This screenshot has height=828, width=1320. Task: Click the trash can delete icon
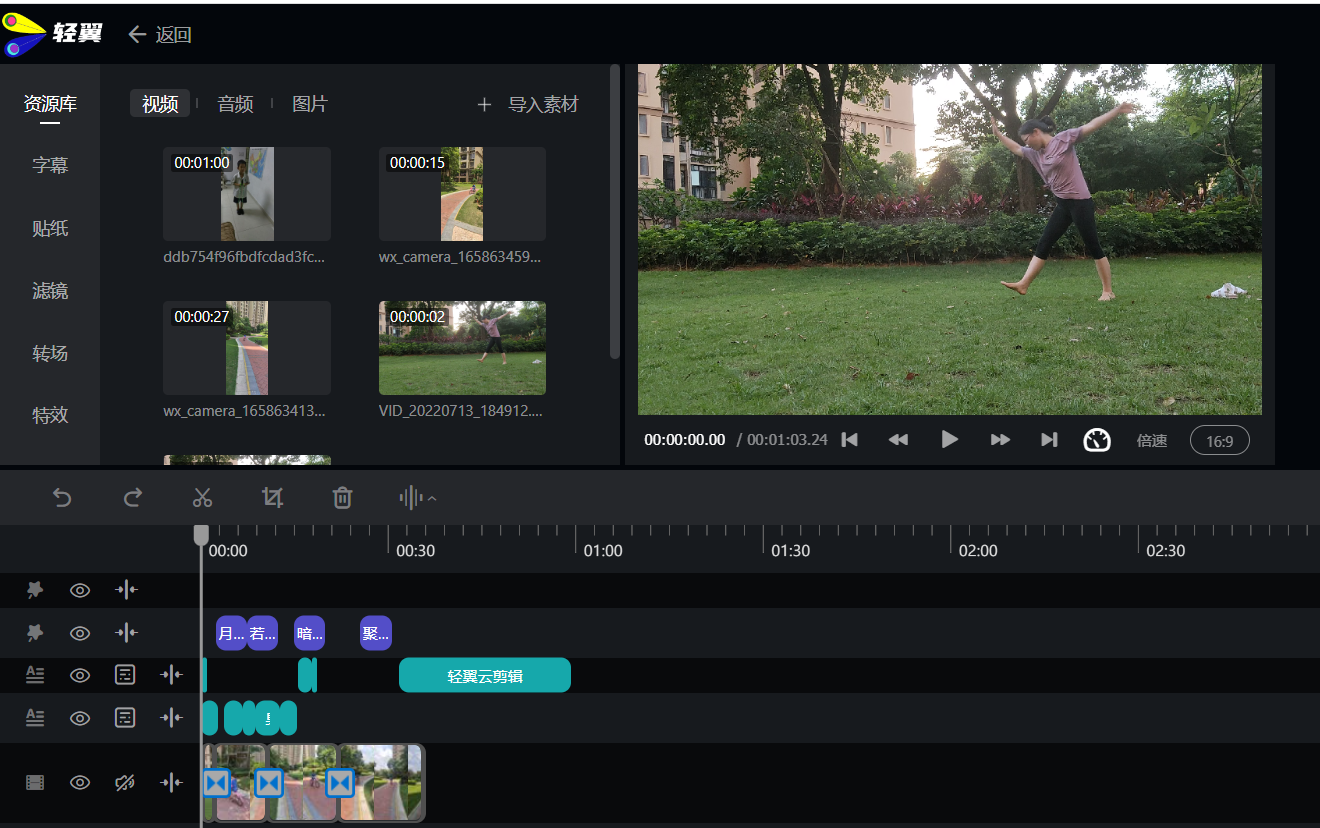tap(342, 497)
